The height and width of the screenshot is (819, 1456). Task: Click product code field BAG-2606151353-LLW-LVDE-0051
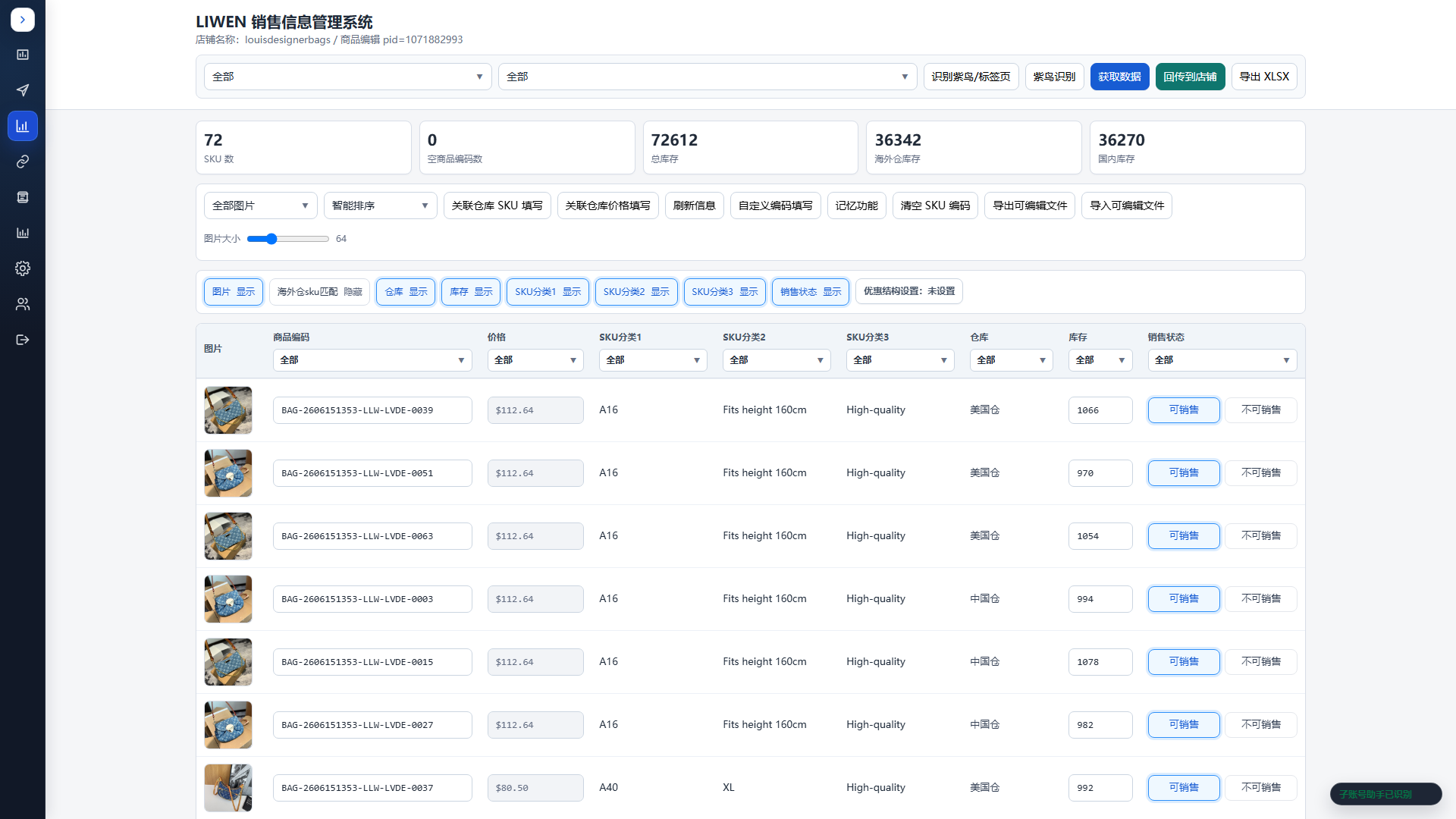coord(372,473)
